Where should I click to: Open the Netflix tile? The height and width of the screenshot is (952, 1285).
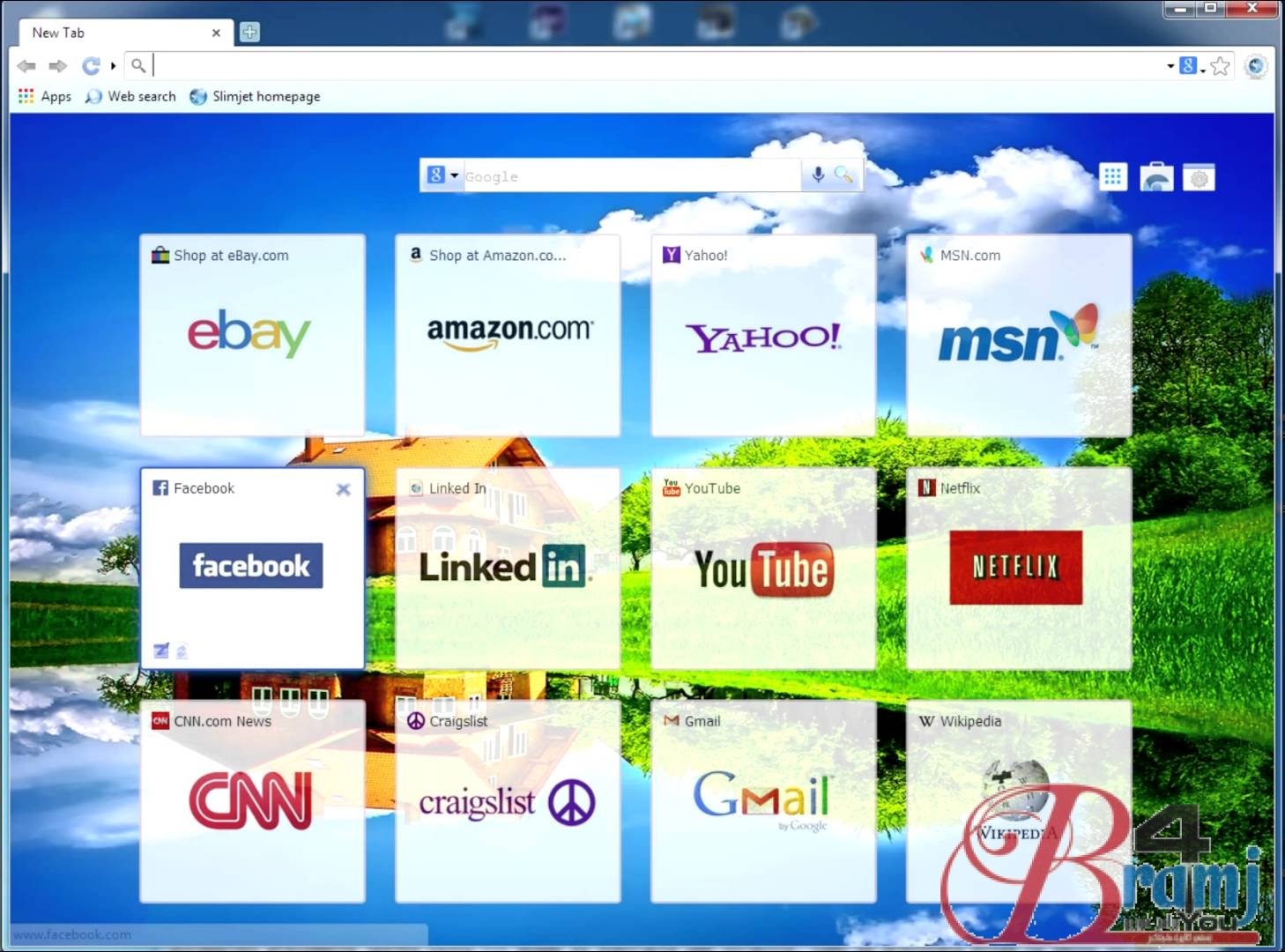click(1020, 568)
